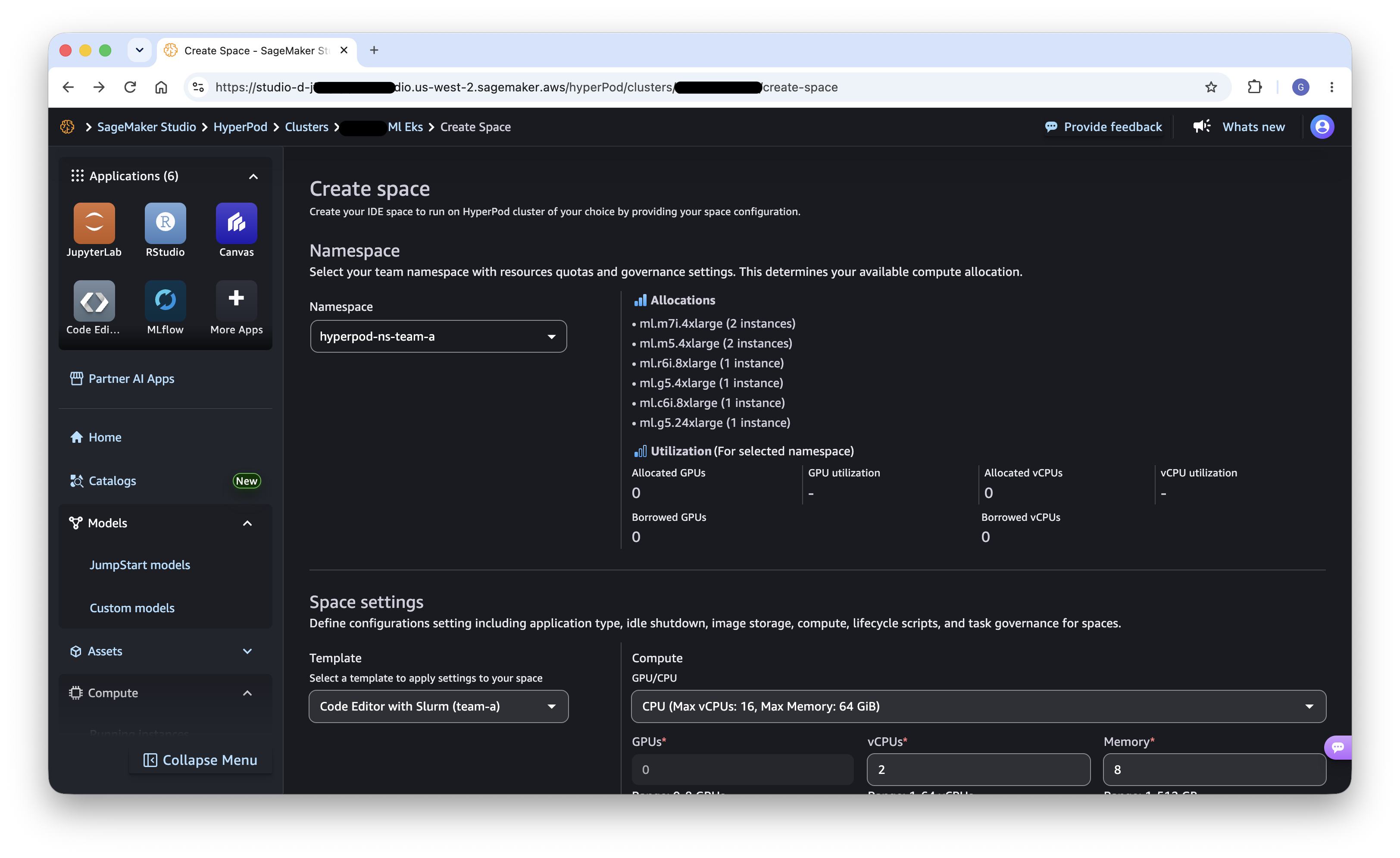Launch the MLflow application
Screen dimensions: 1400x858
click(x=166, y=301)
